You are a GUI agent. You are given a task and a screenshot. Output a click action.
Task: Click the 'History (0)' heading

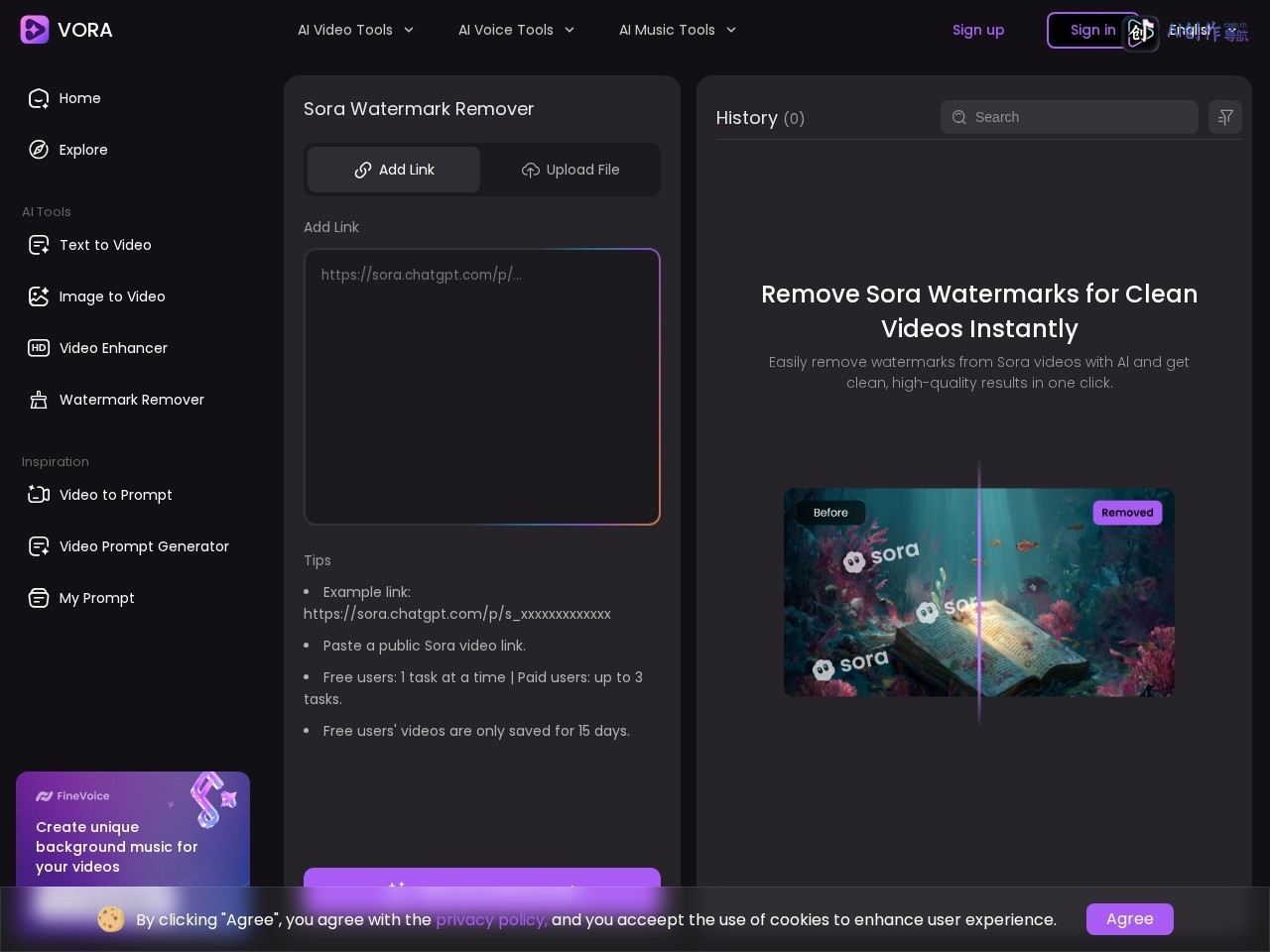coord(760,118)
